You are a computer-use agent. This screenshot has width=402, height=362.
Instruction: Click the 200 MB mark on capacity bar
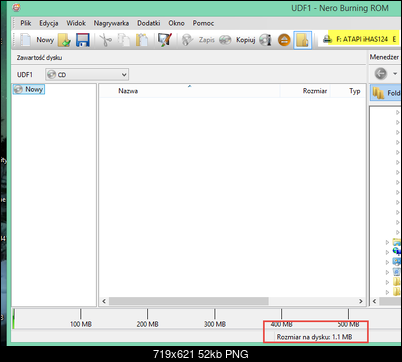coord(147,324)
